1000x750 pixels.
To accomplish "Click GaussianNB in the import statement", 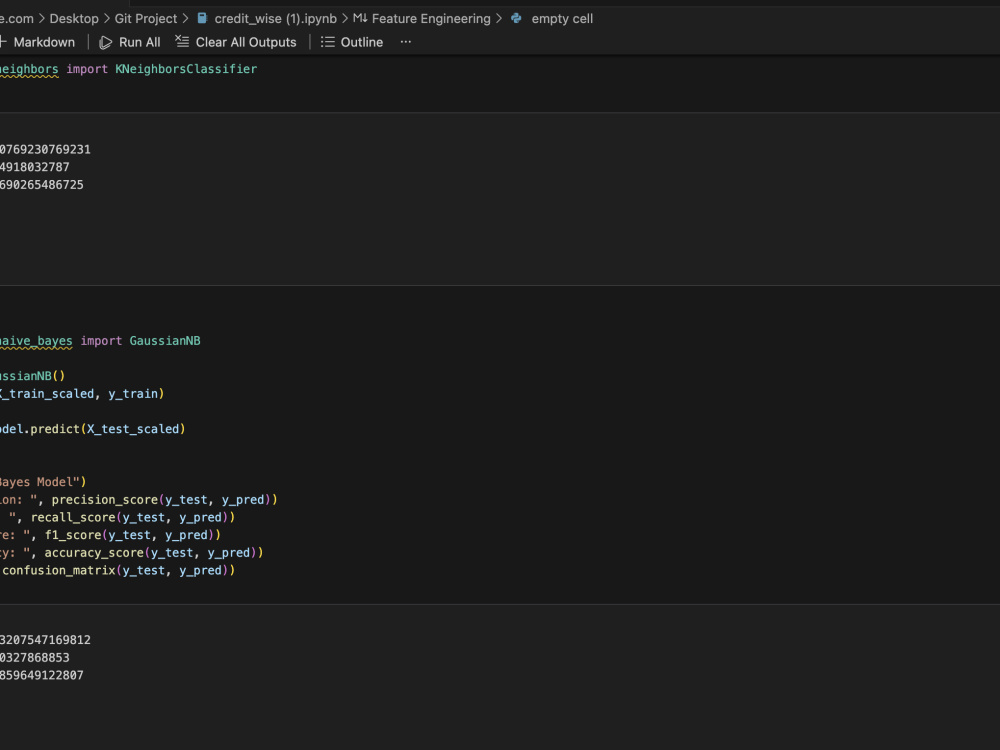I will [165, 341].
